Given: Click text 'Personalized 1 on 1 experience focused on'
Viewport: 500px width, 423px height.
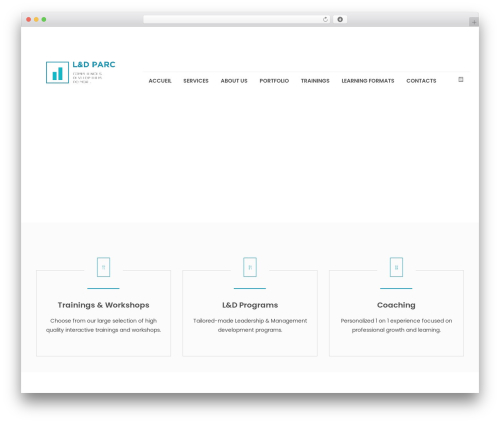Looking at the screenshot, I should pyautogui.click(x=396, y=321).
